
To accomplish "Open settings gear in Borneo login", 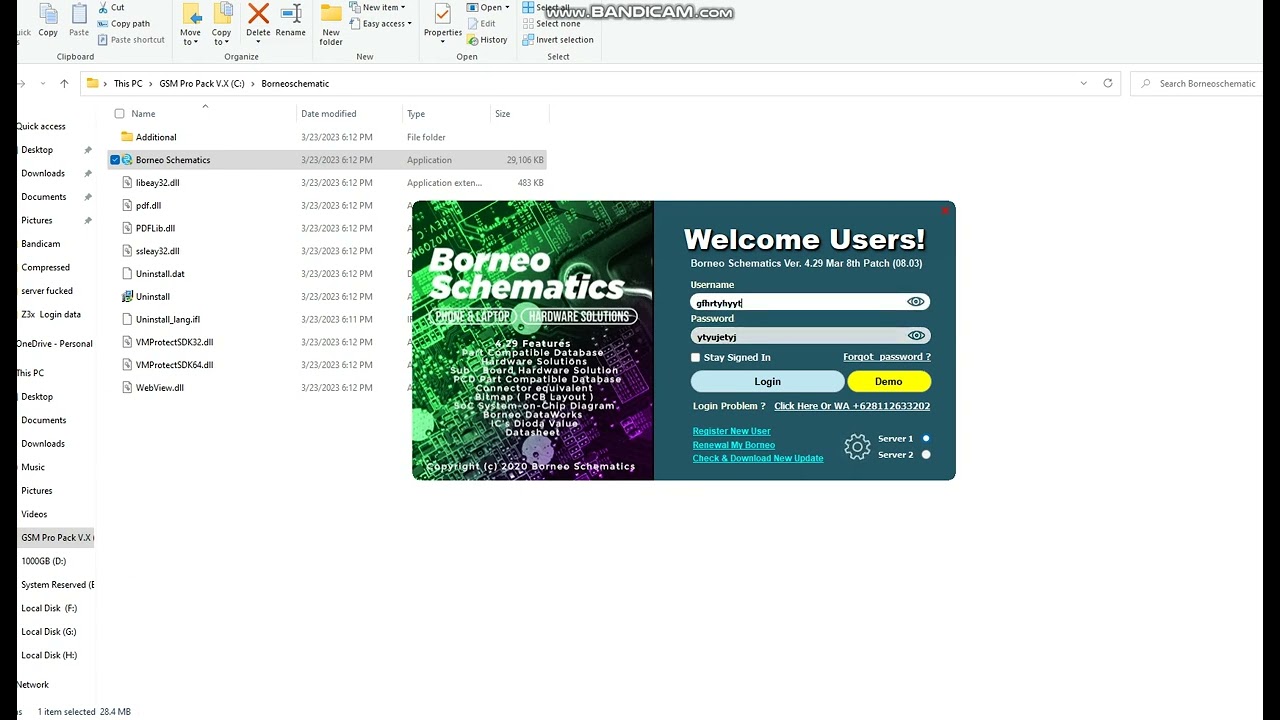I will point(857,447).
